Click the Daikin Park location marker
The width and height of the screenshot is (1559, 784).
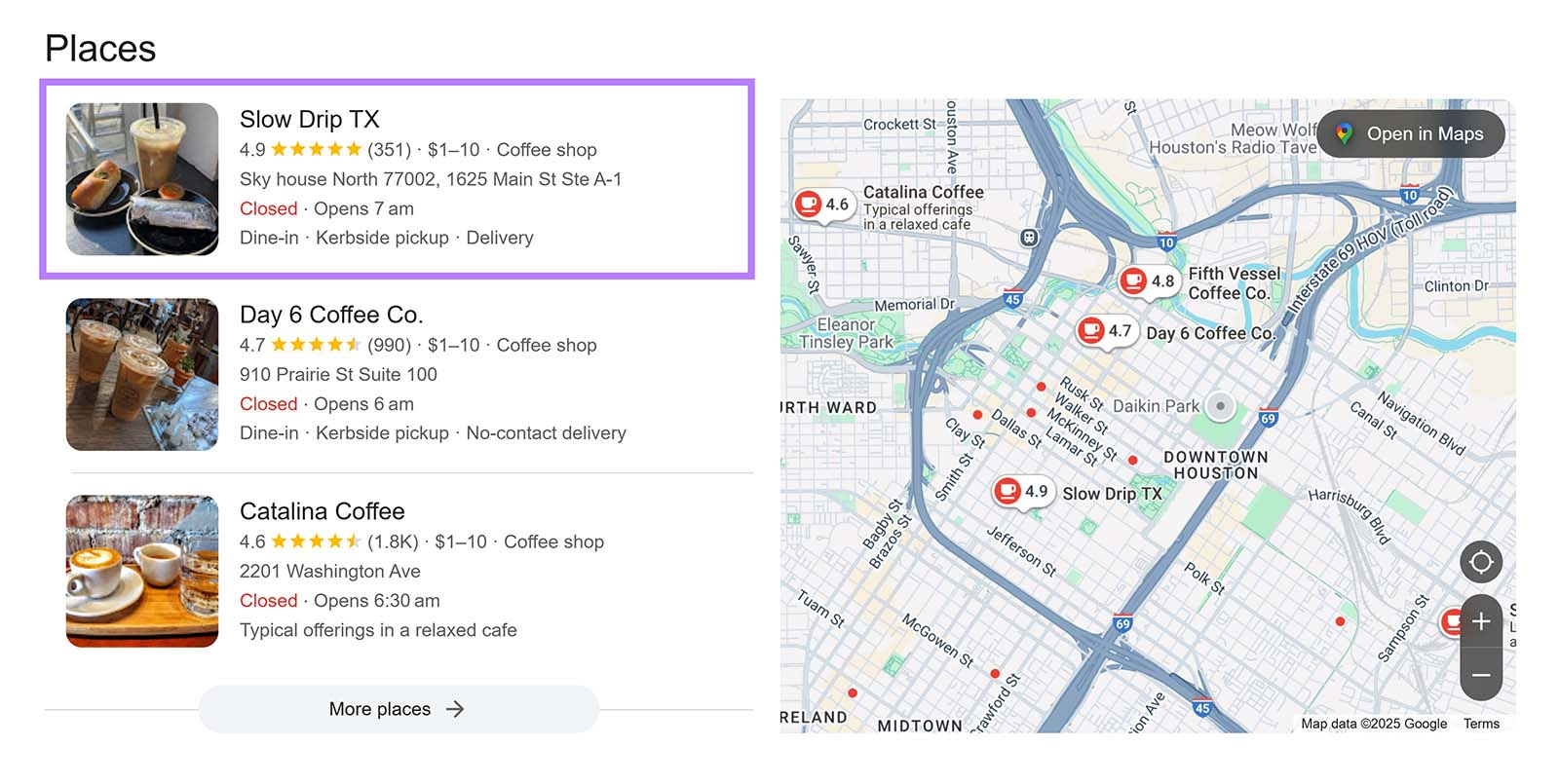pyautogui.click(x=1219, y=406)
